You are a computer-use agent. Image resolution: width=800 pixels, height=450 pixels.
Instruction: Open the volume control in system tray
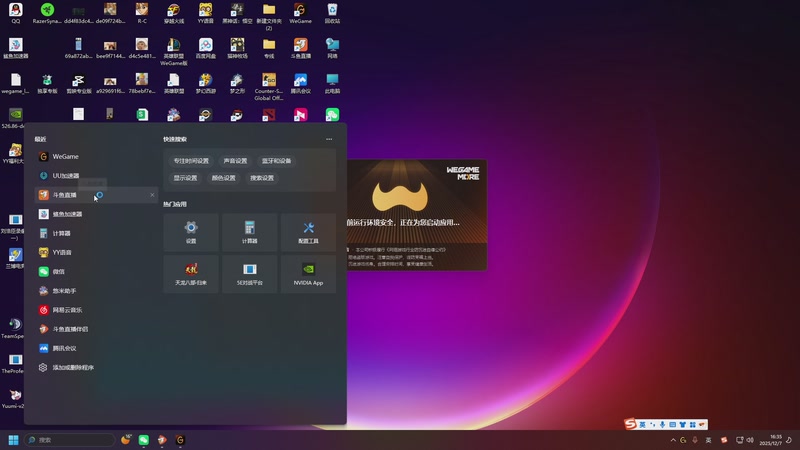pos(750,440)
